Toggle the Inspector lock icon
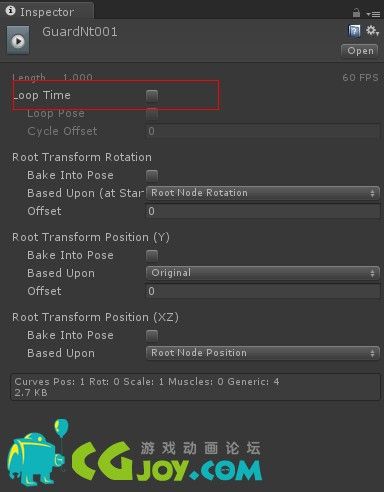The image size is (384, 492). pos(356,13)
